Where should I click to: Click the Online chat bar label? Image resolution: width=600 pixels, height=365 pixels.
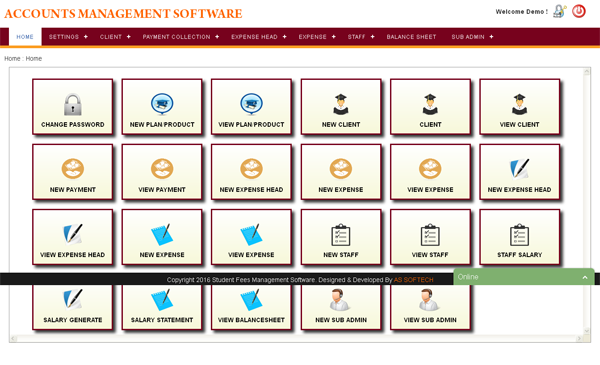pos(468,277)
